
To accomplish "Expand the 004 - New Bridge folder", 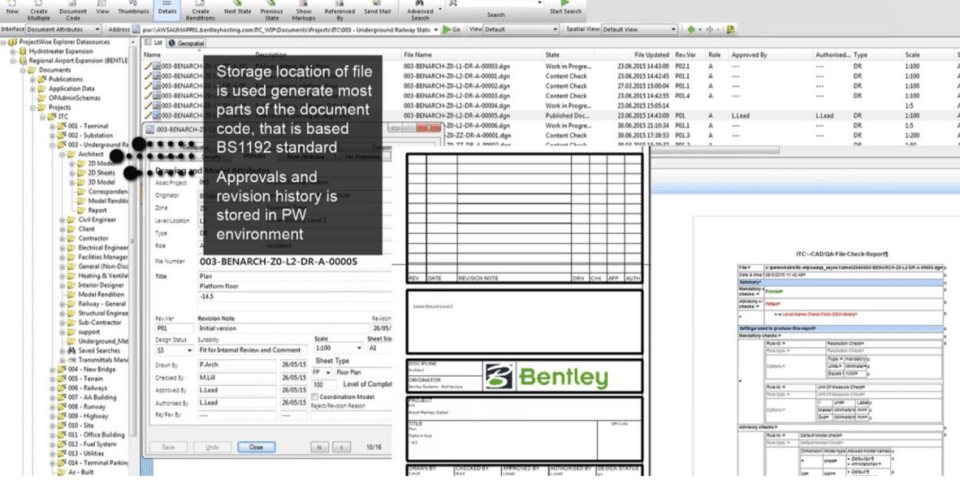I will [53, 370].
